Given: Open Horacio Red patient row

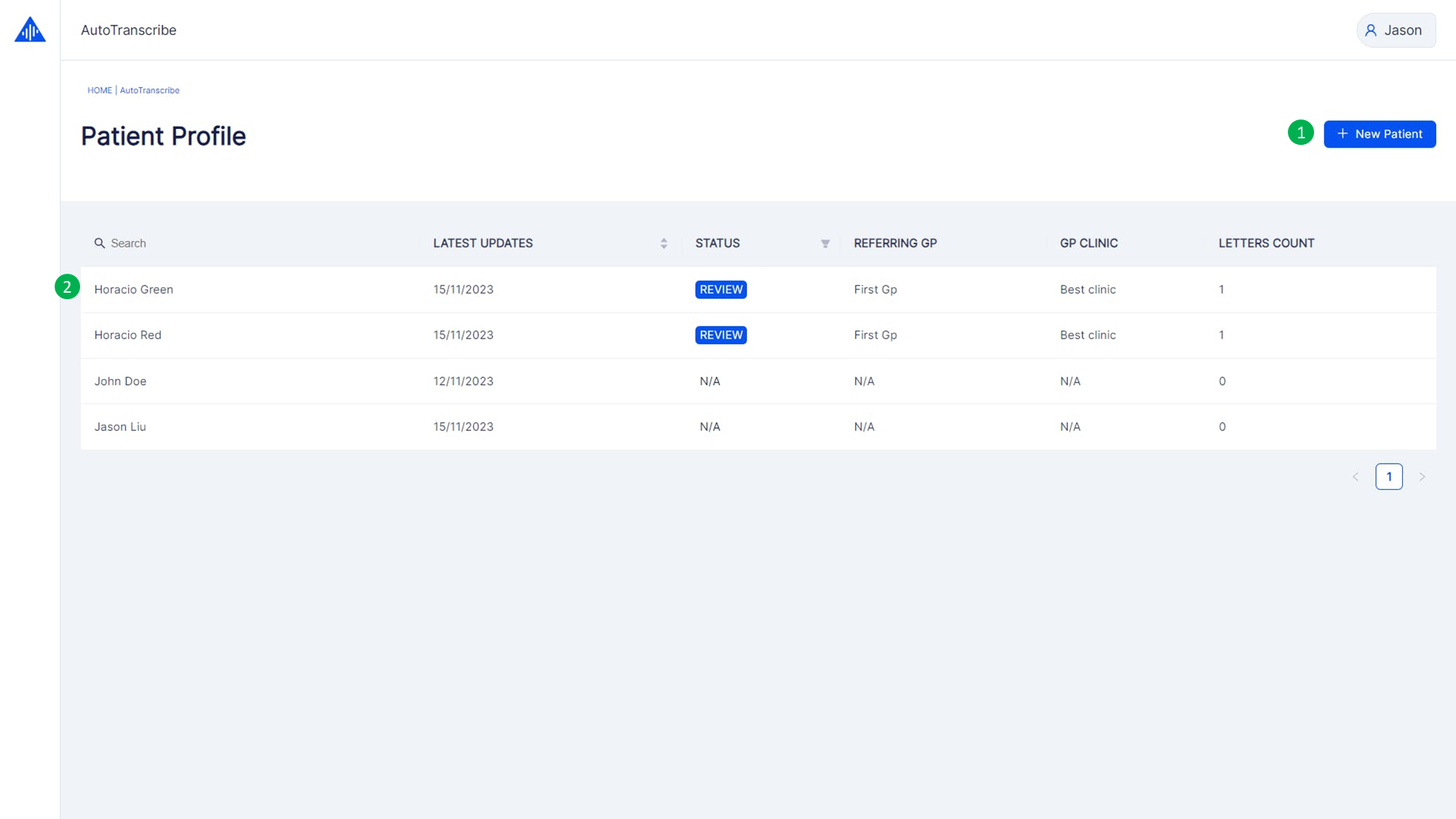Looking at the screenshot, I should tap(128, 335).
